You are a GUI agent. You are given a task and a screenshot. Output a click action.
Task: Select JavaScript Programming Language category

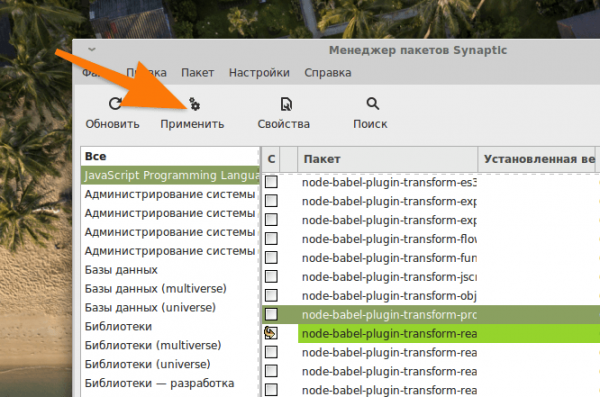tap(170, 175)
